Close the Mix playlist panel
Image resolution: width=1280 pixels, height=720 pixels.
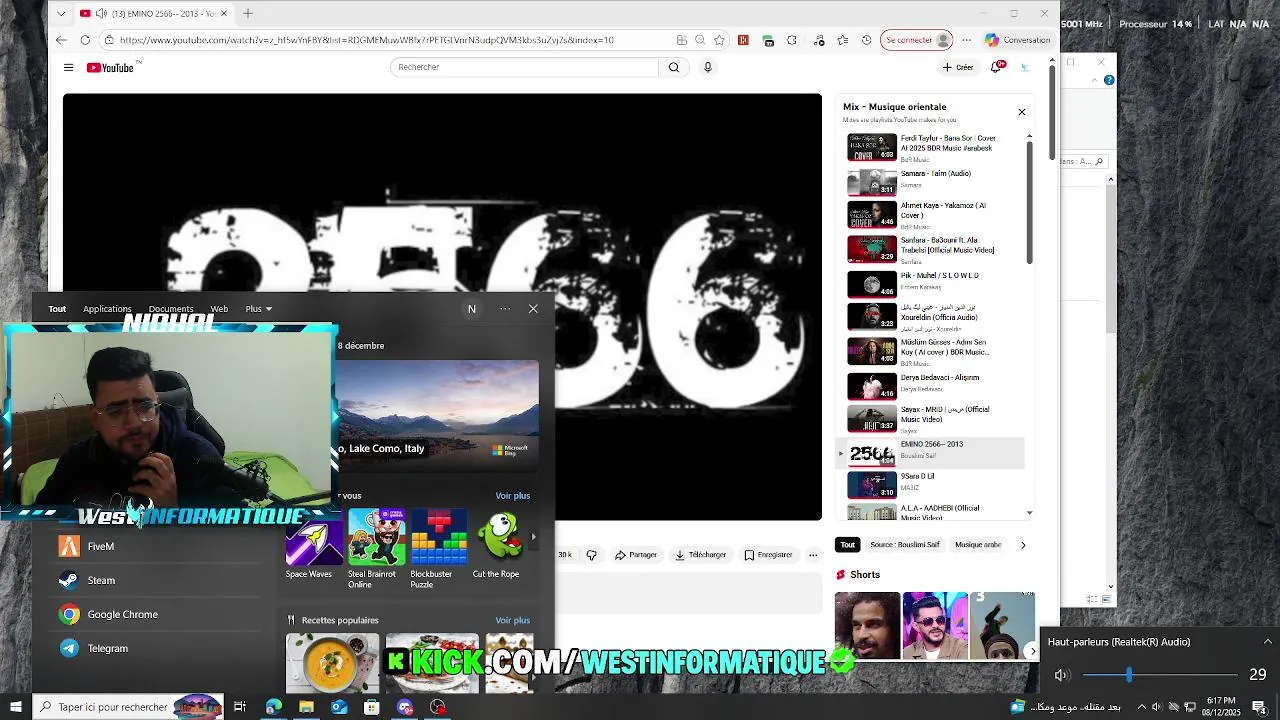coord(1021,112)
